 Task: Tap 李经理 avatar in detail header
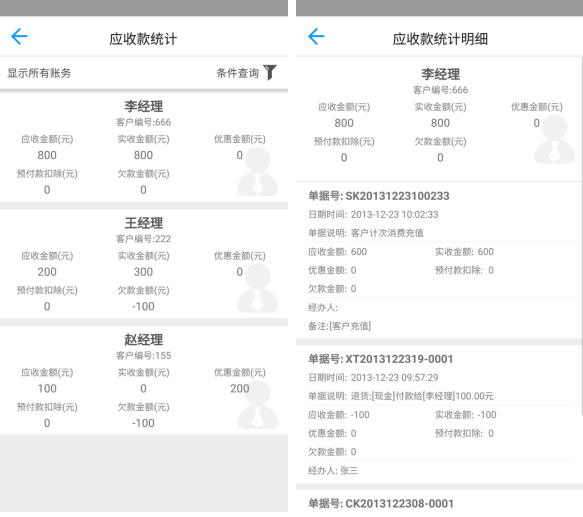coord(554,139)
